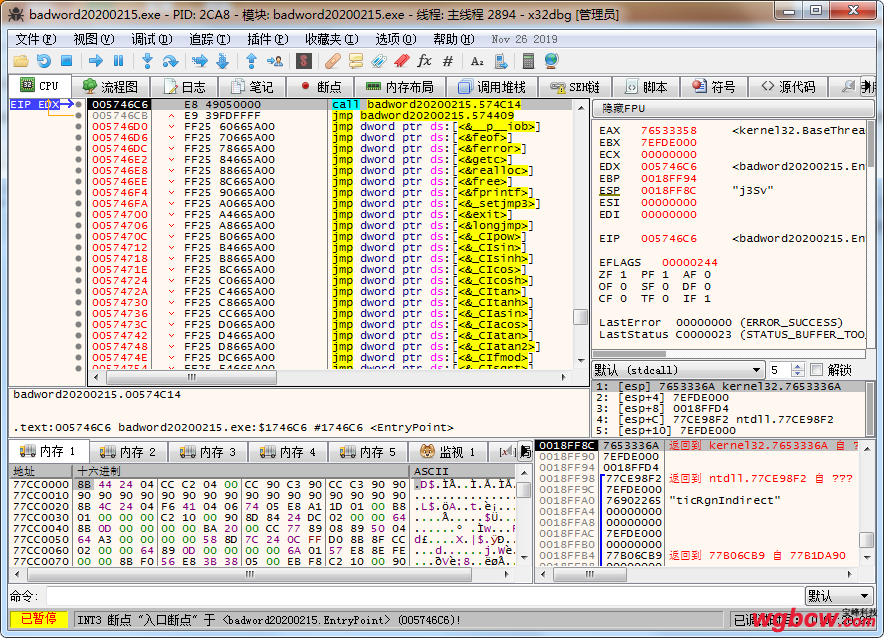The width and height of the screenshot is (884, 638).
Task: Click the disassembly vertical scrollbar thumb
Action: coord(581,317)
